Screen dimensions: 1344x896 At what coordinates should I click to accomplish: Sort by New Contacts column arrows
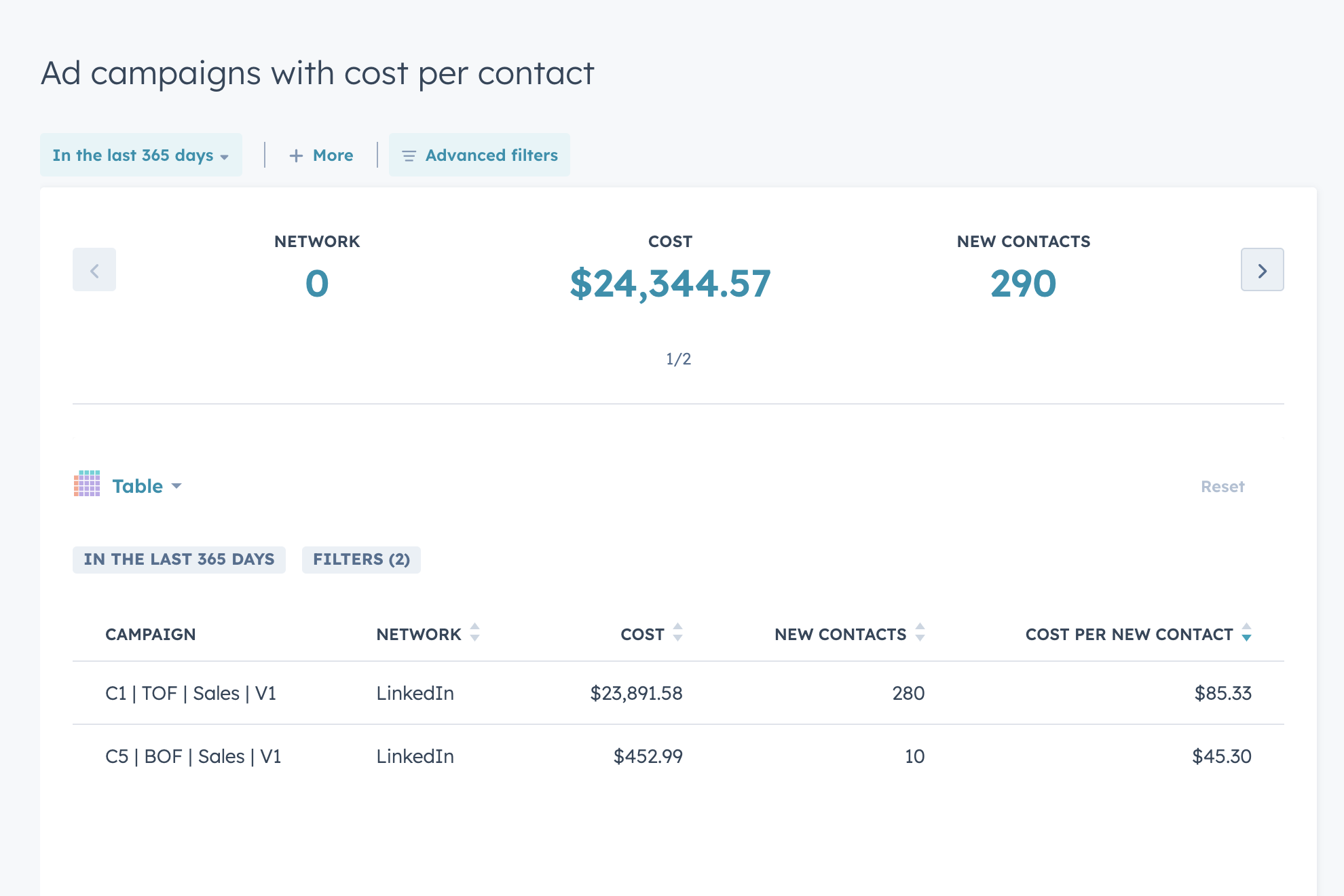[920, 633]
